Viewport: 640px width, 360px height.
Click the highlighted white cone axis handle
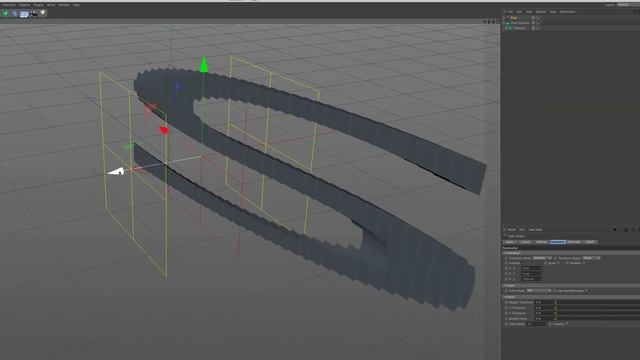pyautogui.click(x=116, y=171)
